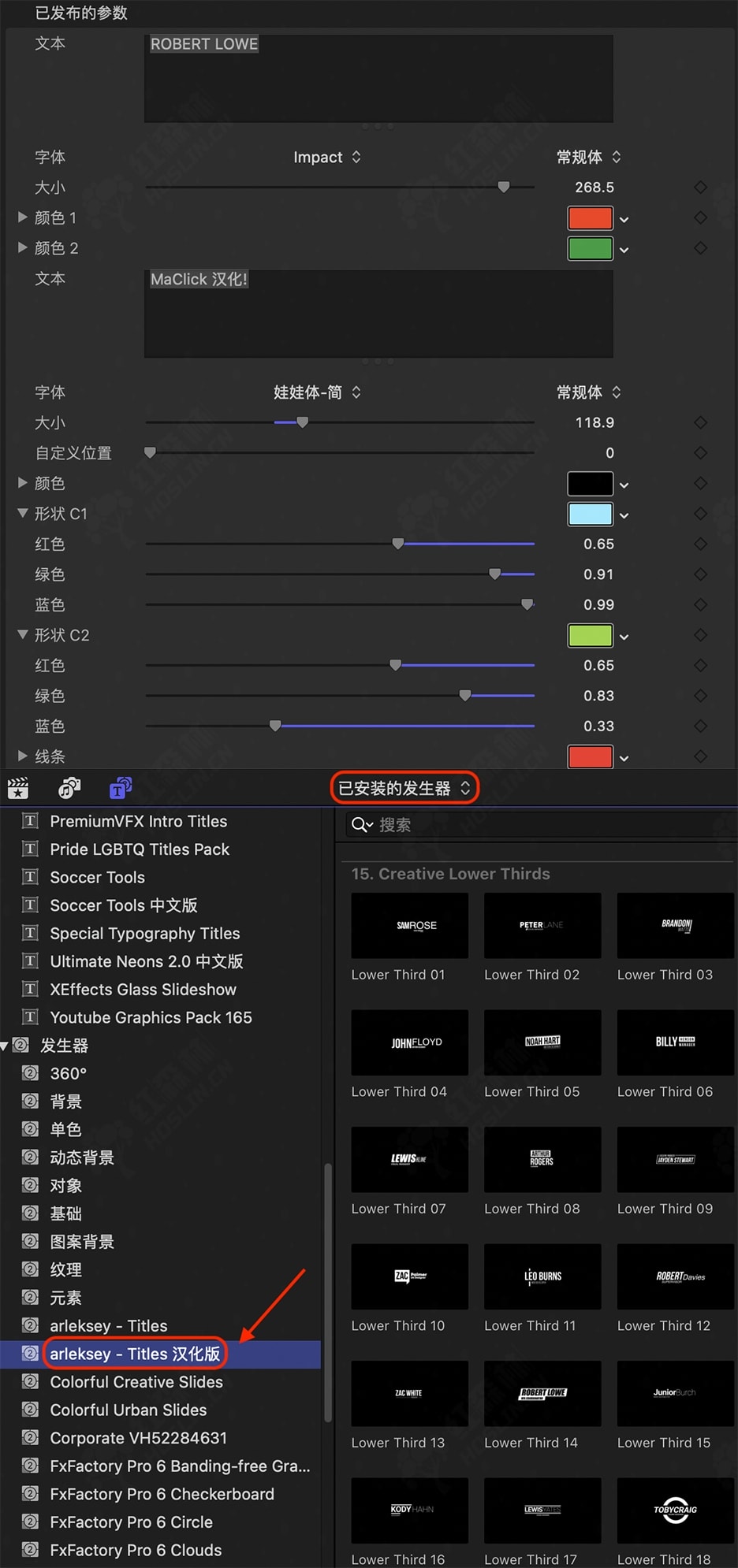This screenshot has width=738, height=1568.
Task: Expand the 颜色 1 parameter
Action: [x=23, y=217]
